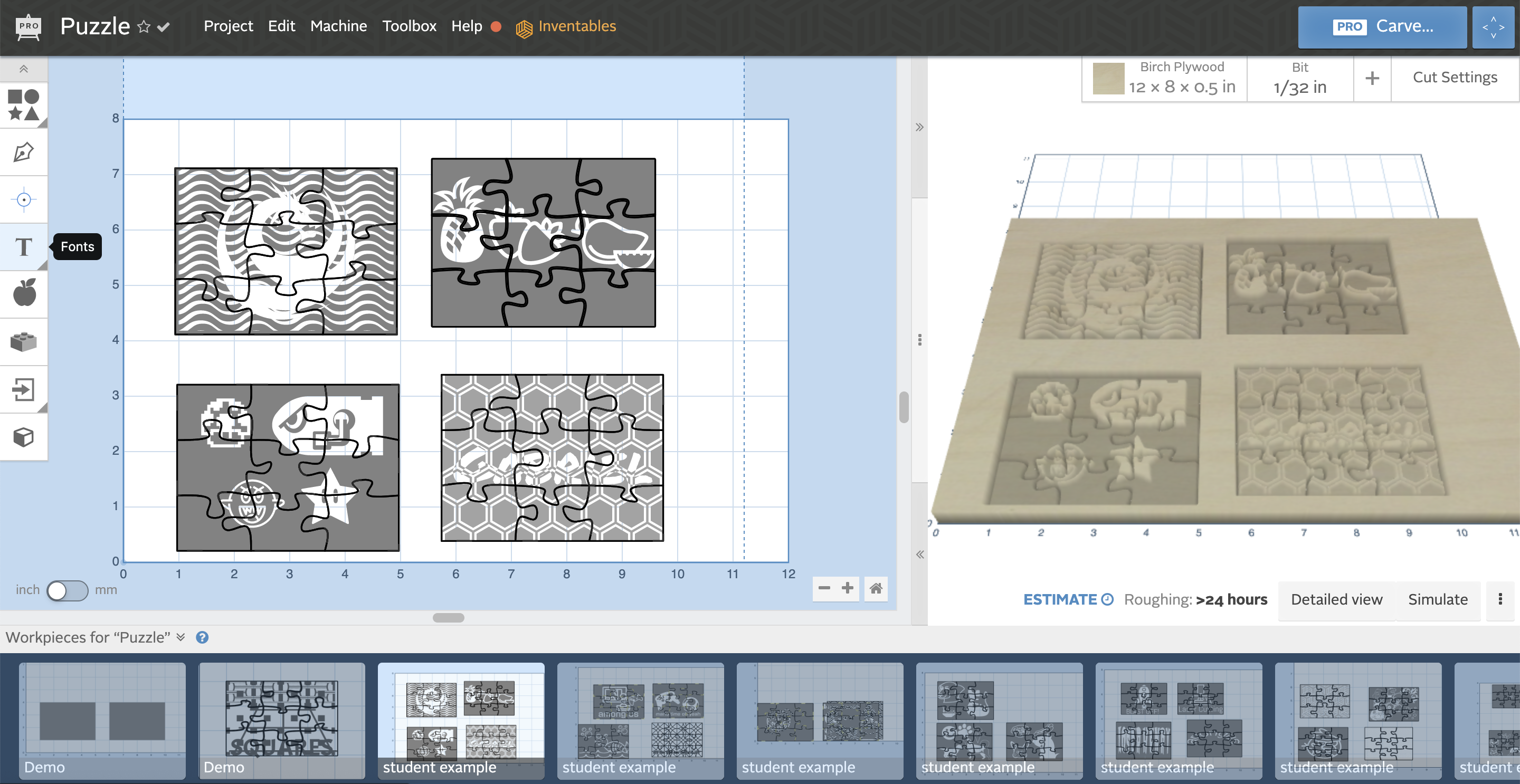Select the dragon wave puzzle design
Screen dimensions: 1520x784
286,251
